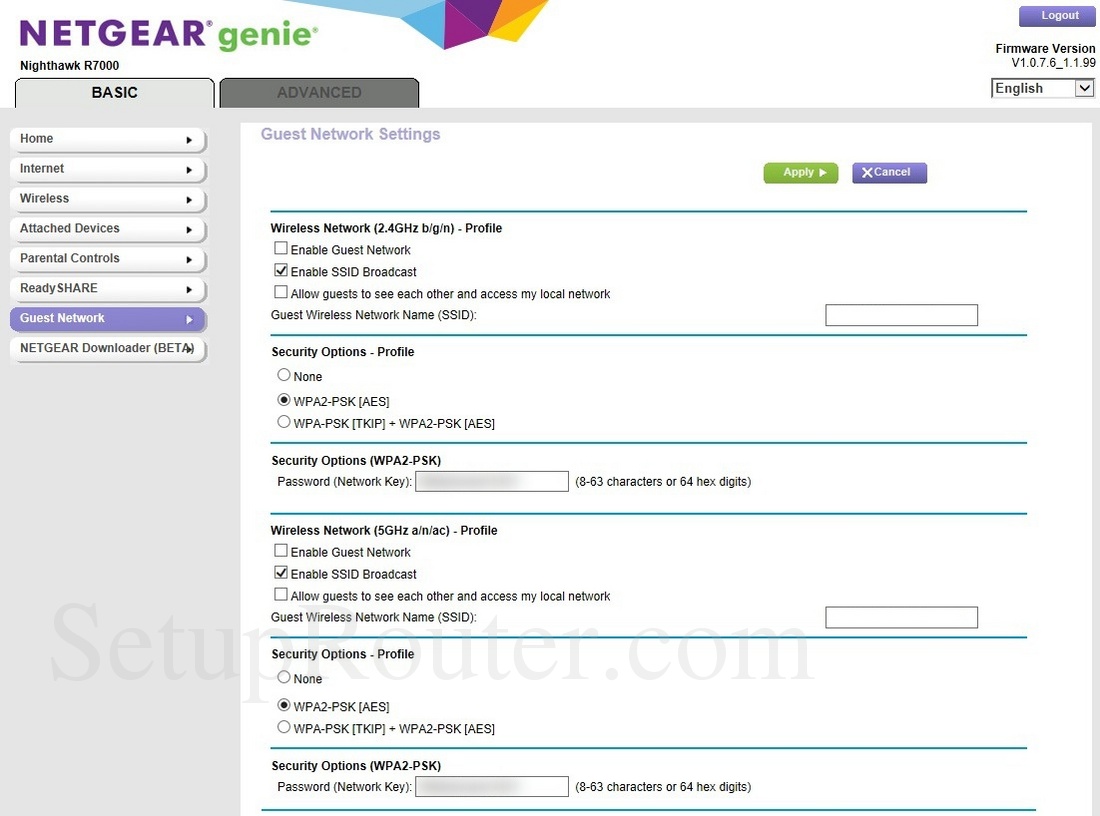Screen dimensions: 1100x816
Task: Open the Guest Network menu item
Action: 108,319
